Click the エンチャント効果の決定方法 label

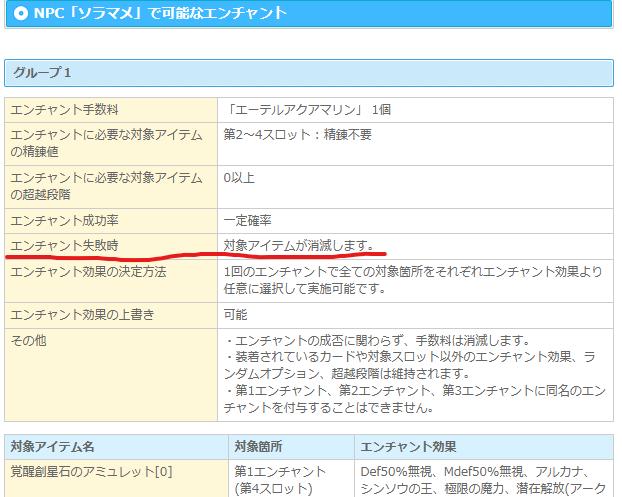[88, 272]
